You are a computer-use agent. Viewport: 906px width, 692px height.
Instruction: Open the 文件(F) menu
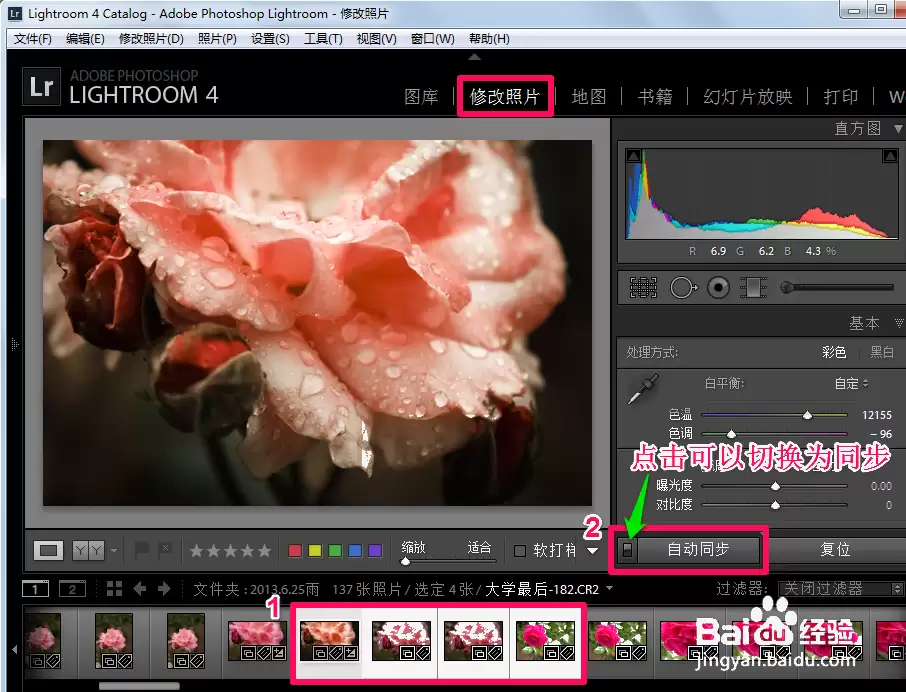(x=33, y=39)
